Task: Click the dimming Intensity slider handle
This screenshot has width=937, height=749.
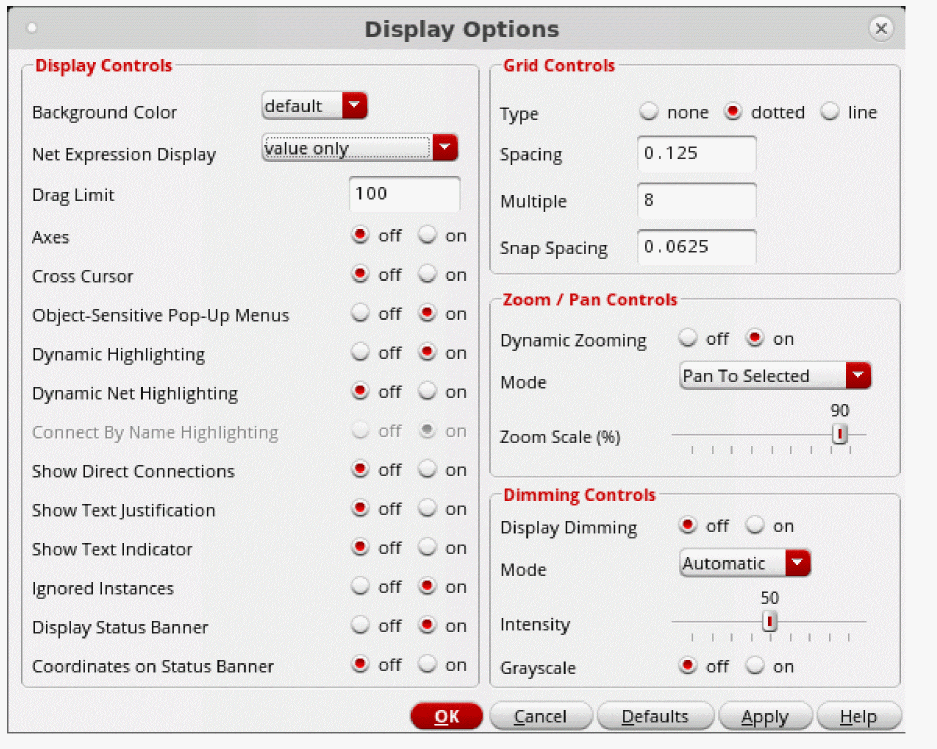Action: point(770,622)
